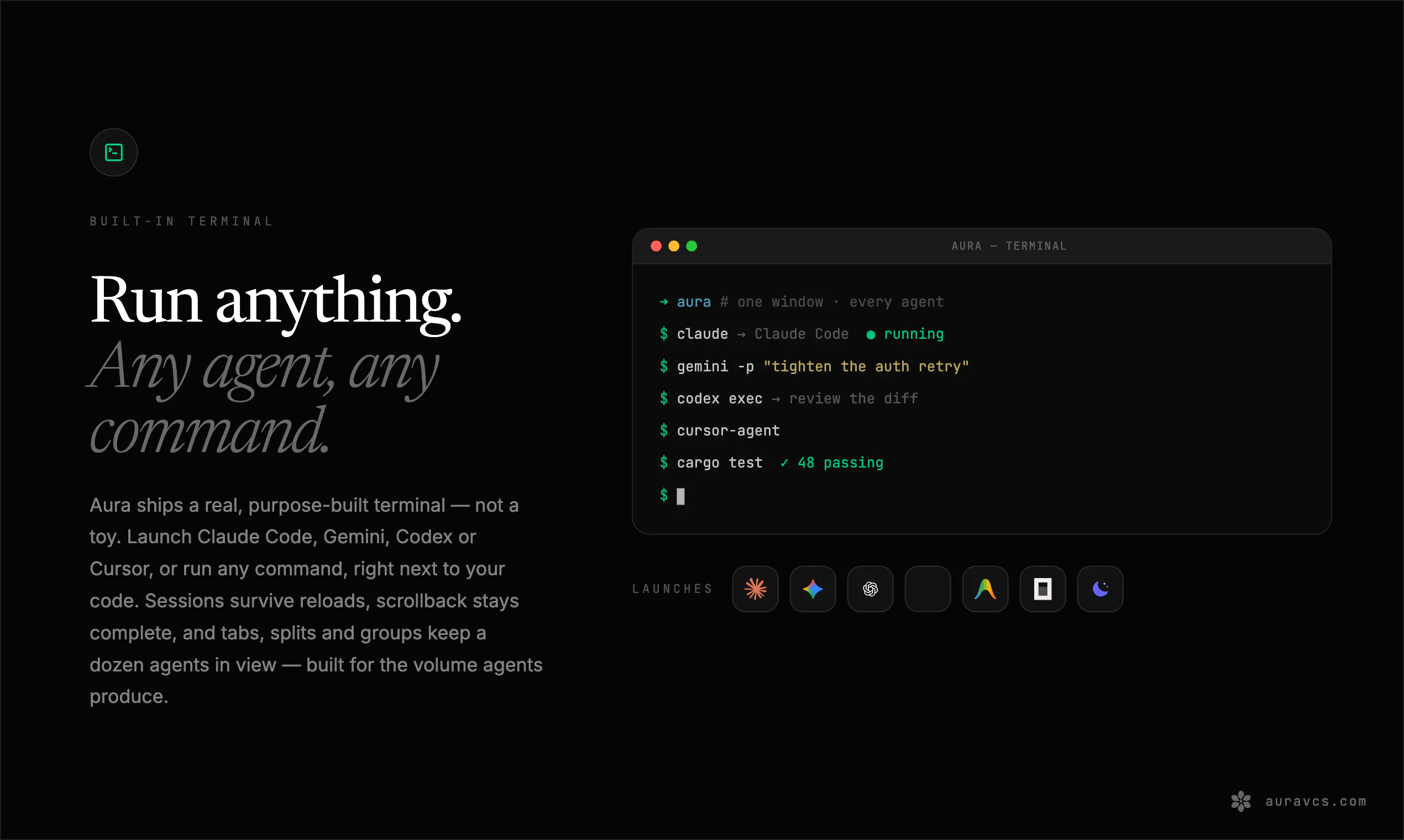This screenshot has height=840, width=1404.
Task: Click the 'Aura ships a real' paragraph
Action: coord(316,601)
